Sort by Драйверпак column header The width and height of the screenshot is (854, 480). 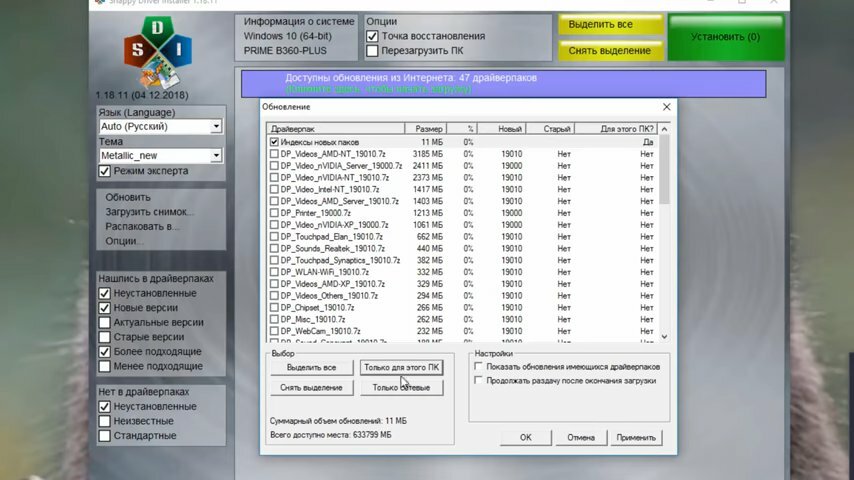tap(336, 129)
